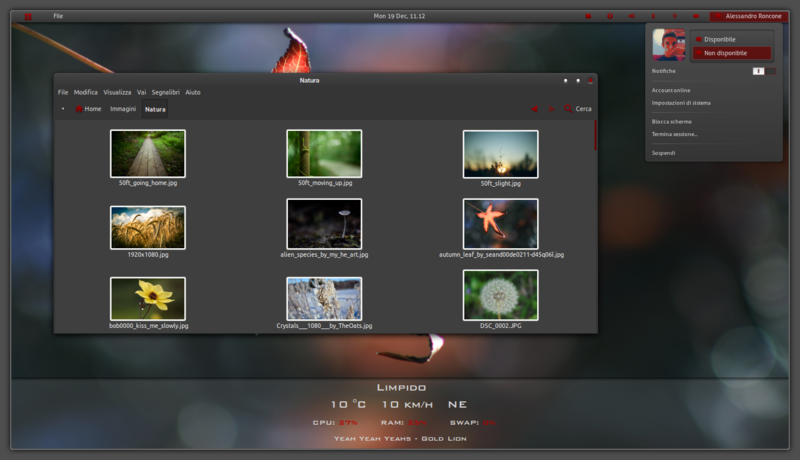This screenshot has height=460, width=800.
Task: Open the Bluetooth indicator in the top panel
Action: pyautogui.click(x=653, y=16)
